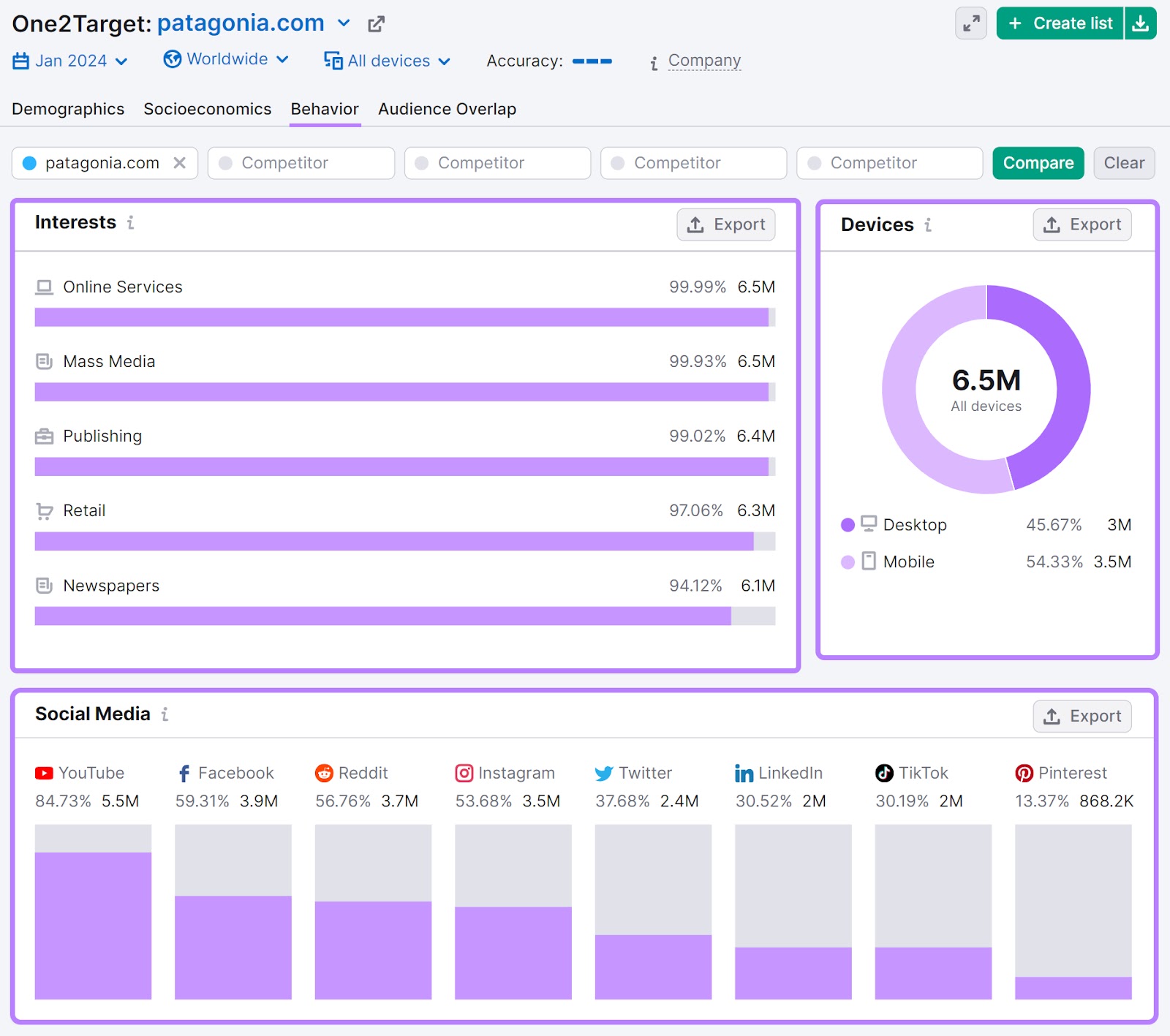Image resolution: width=1170 pixels, height=1036 pixels.
Task: Expand the All devices dropdown
Action: (x=388, y=61)
